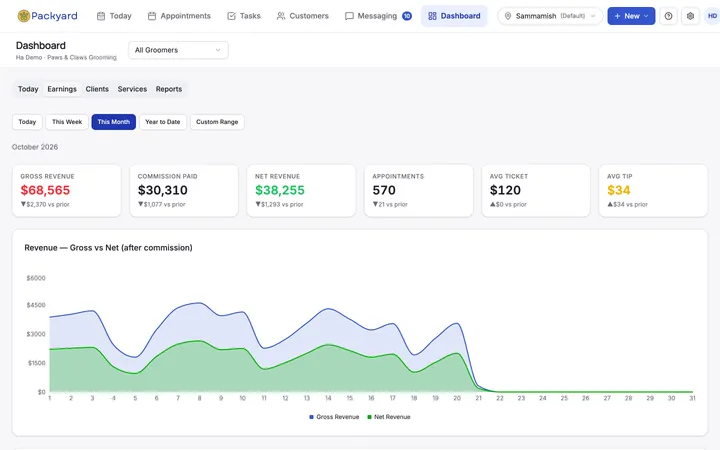The height and width of the screenshot is (450, 720).
Task: Open the settings gear icon
Action: (x=690, y=16)
